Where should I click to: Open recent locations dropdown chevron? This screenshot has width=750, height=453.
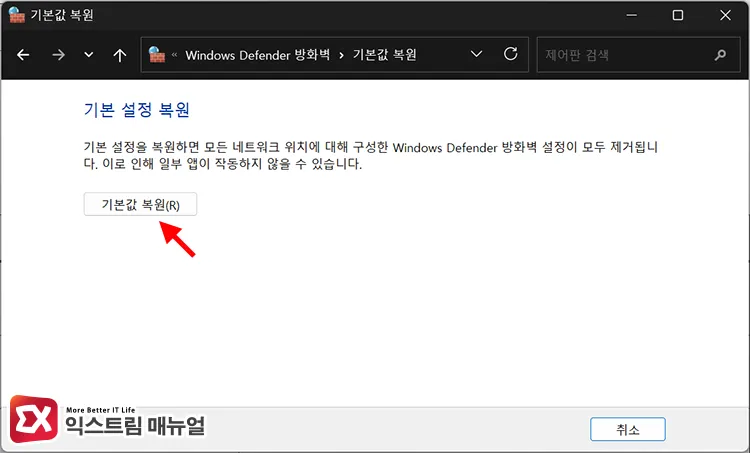click(89, 55)
